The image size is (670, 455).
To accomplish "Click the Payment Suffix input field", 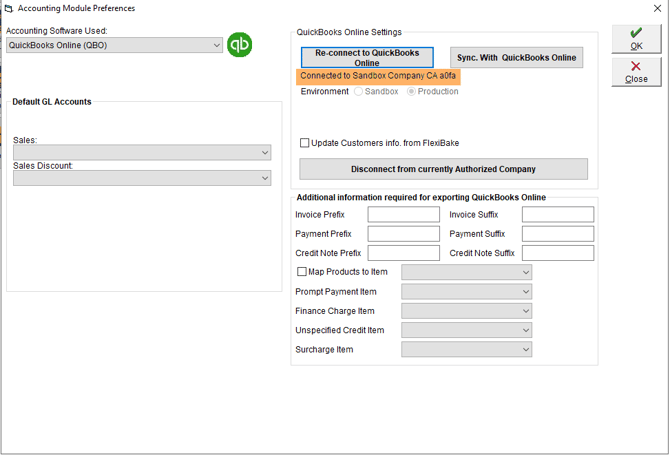I will (x=558, y=234).
